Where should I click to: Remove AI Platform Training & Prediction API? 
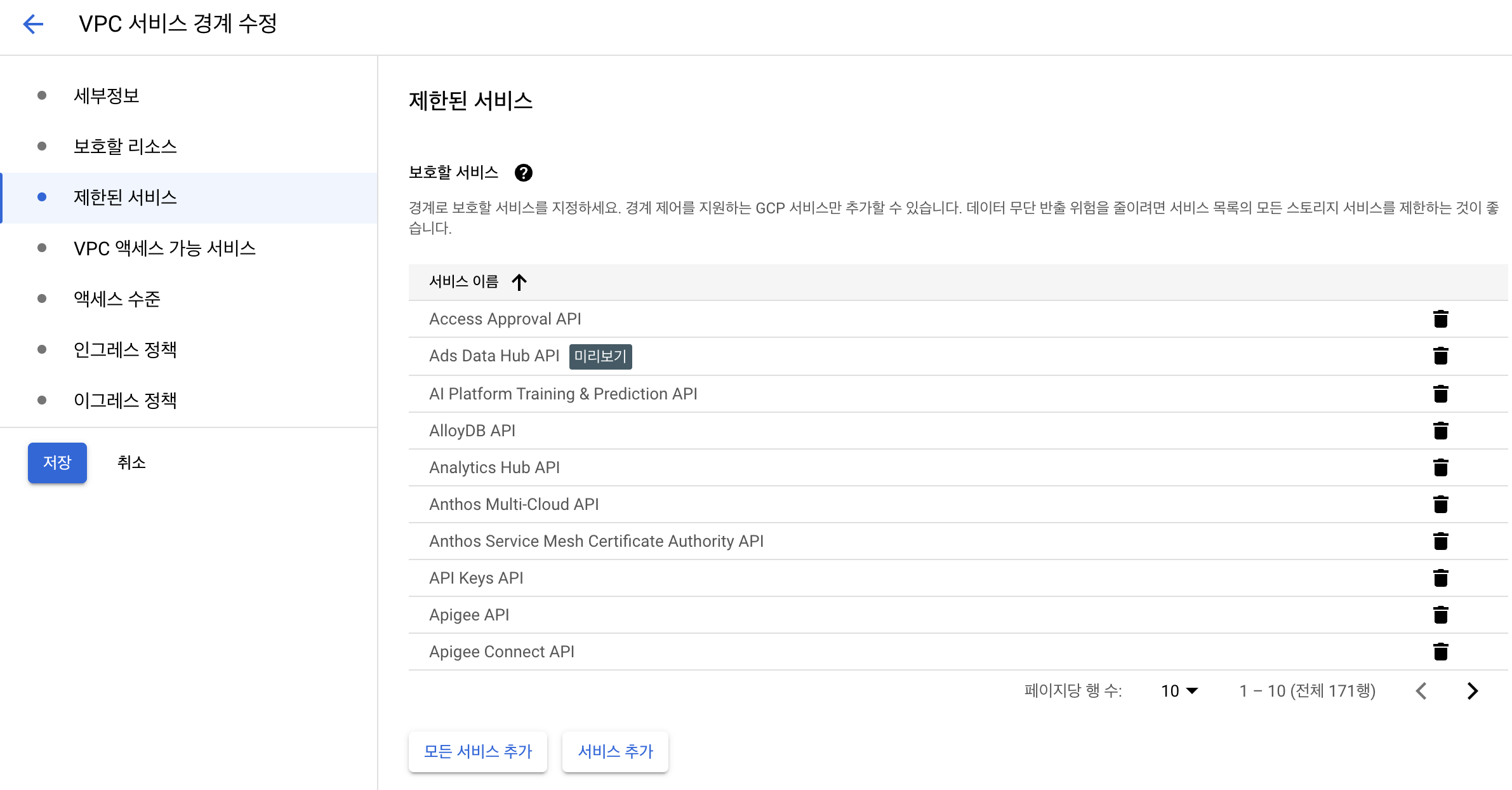tap(1440, 394)
